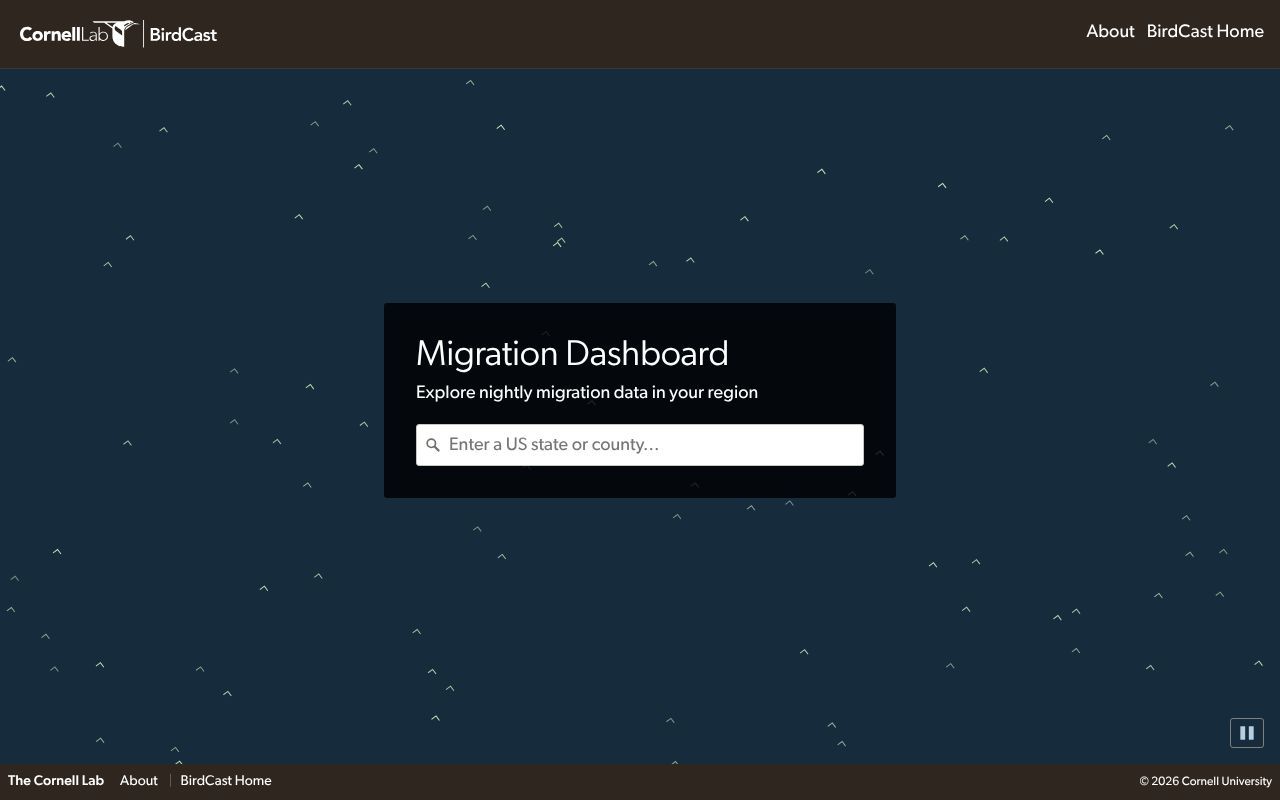Go to BirdCast Home in top navigation
This screenshot has height=800, width=1280.
coord(1205,31)
